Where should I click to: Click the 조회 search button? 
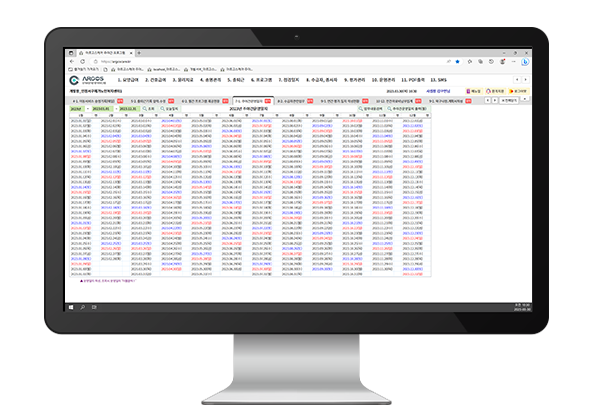pyautogui.click(x=151, y=109)
